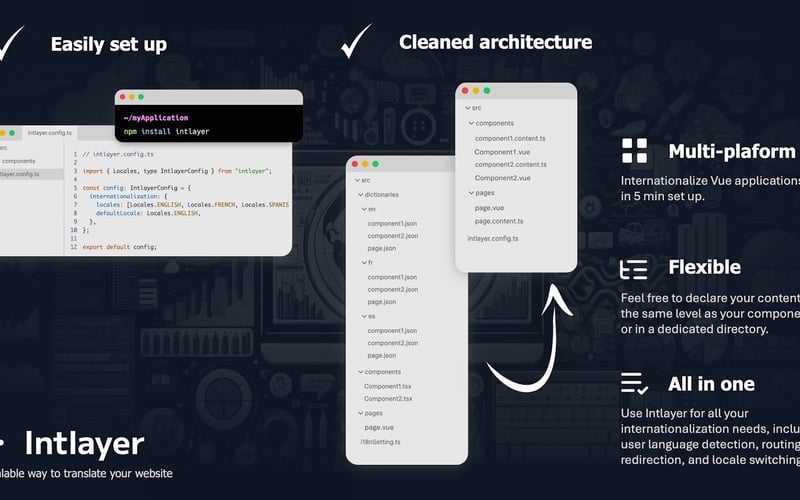Open component1.content.ts file
The width and height of the screenshot is (800, 500).
tap(510, 138)
